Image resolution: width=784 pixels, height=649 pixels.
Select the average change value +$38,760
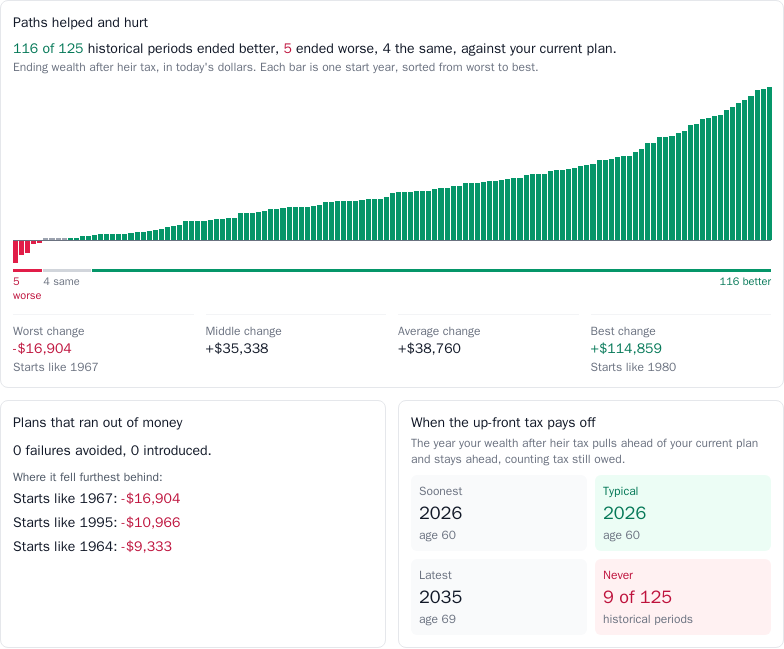(430, 348)
